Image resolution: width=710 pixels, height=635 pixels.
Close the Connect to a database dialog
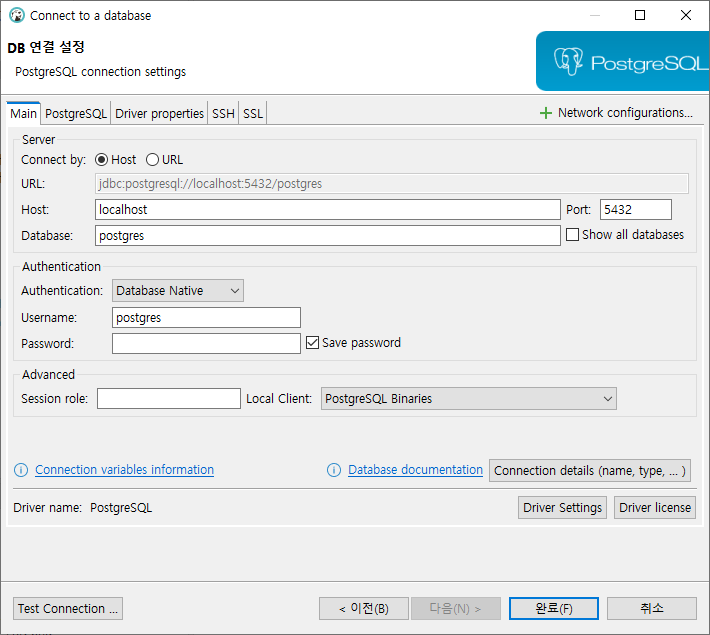click(x=686, y=15)
